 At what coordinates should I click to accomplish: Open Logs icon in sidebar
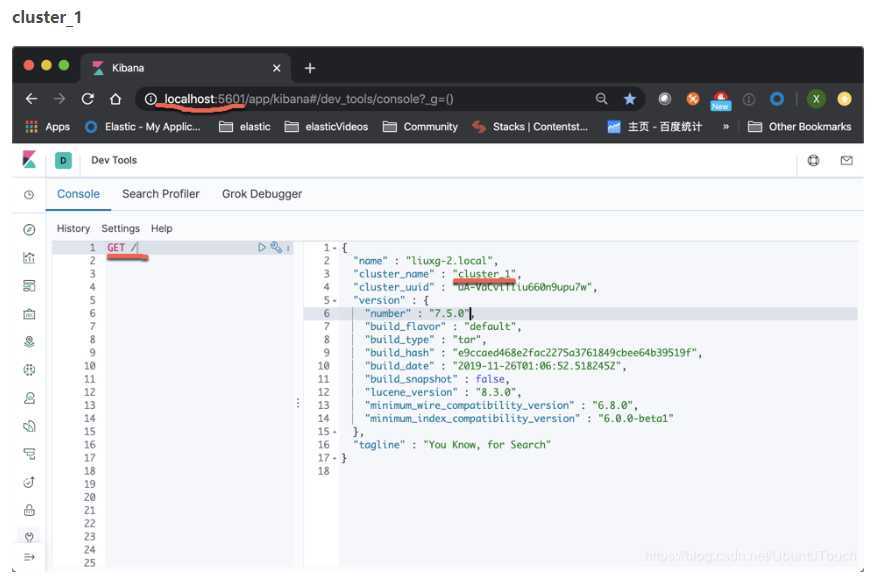(29, 426)
